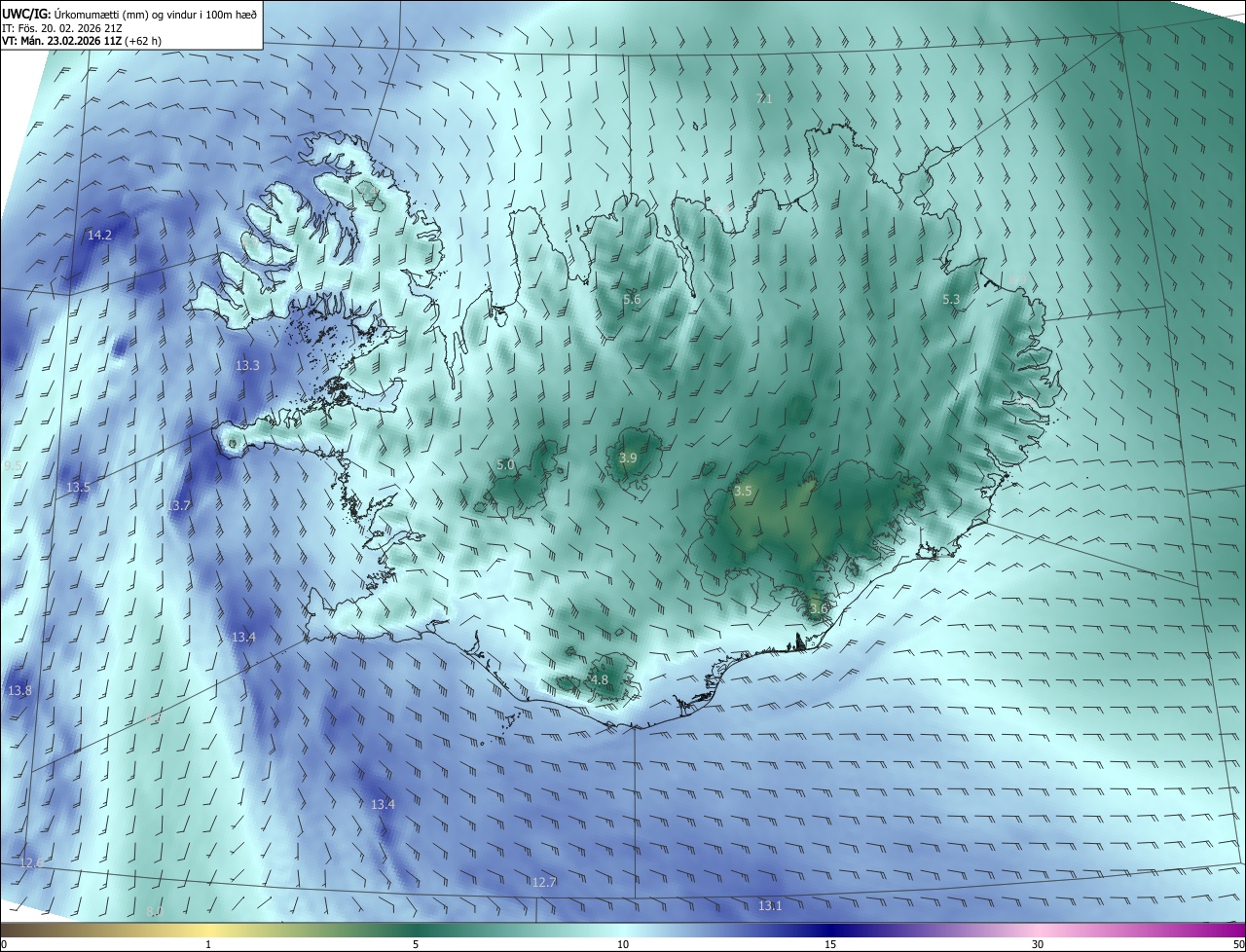Click the 7.1 value label on the map
Screen dimensions: 1246x952
coord(764,98)
